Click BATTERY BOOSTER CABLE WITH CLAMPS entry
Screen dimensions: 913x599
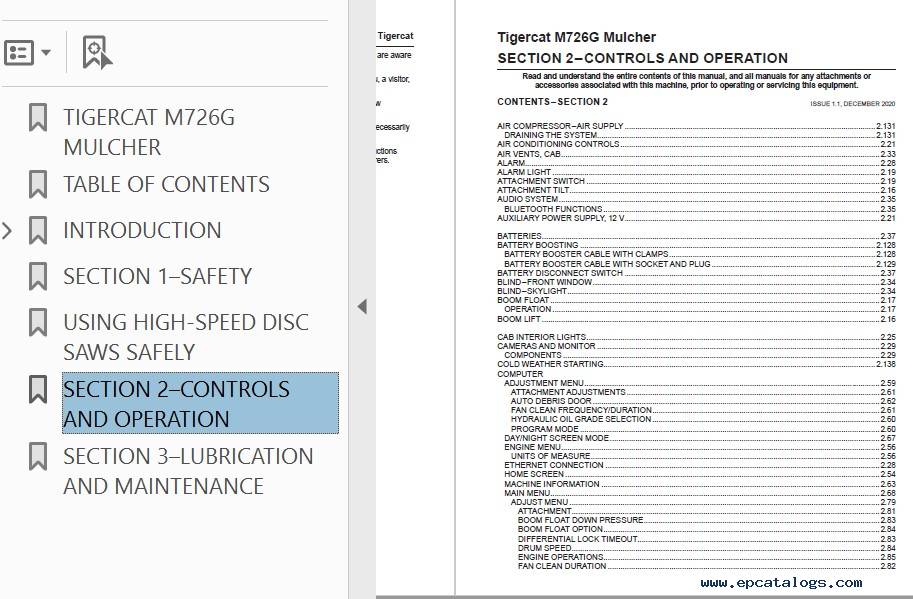click(700, 254)
